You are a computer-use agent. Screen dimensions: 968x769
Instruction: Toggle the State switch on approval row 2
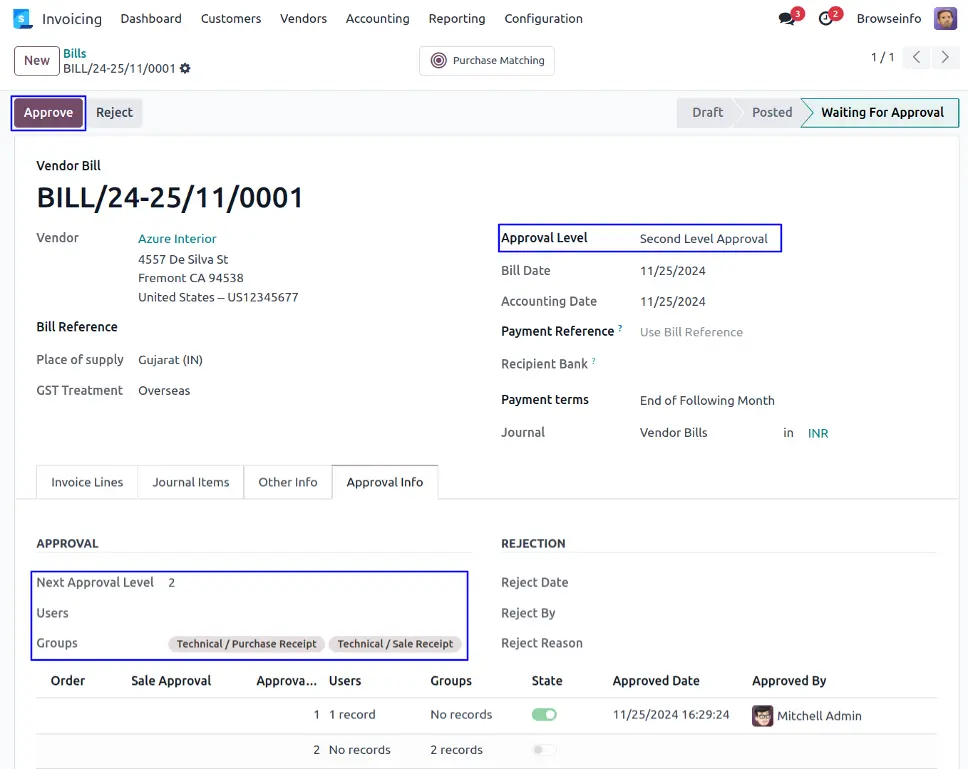pos(544,750)
